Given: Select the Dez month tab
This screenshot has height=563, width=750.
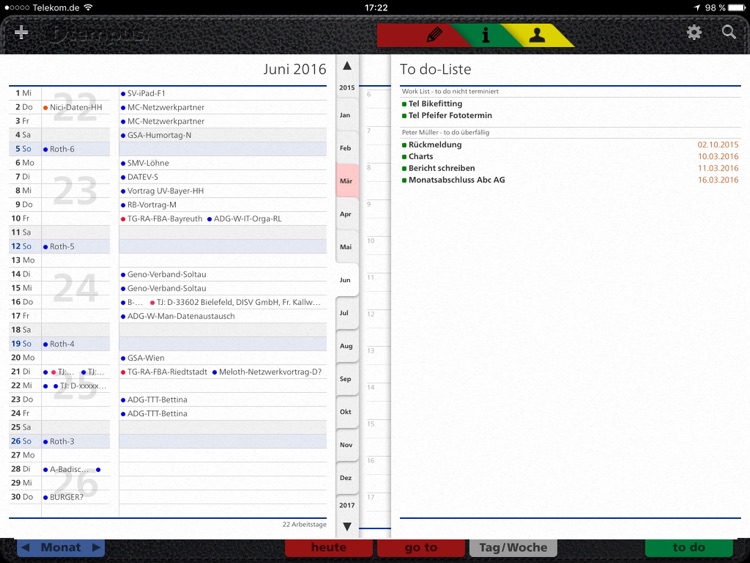Looking at the screenshot, I should coord(345,478).
